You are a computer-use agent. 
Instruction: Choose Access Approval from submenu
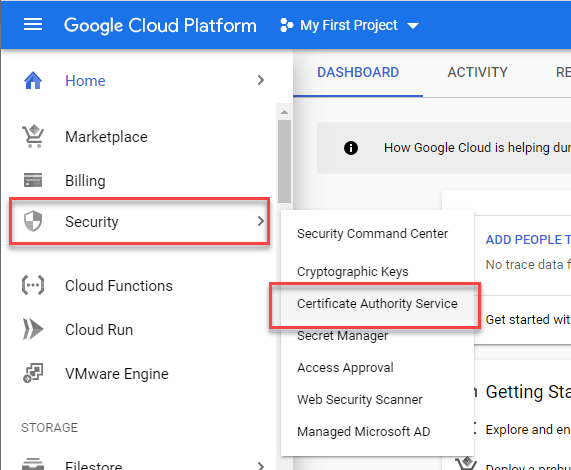pyautogui.click(x=345, y=368)
